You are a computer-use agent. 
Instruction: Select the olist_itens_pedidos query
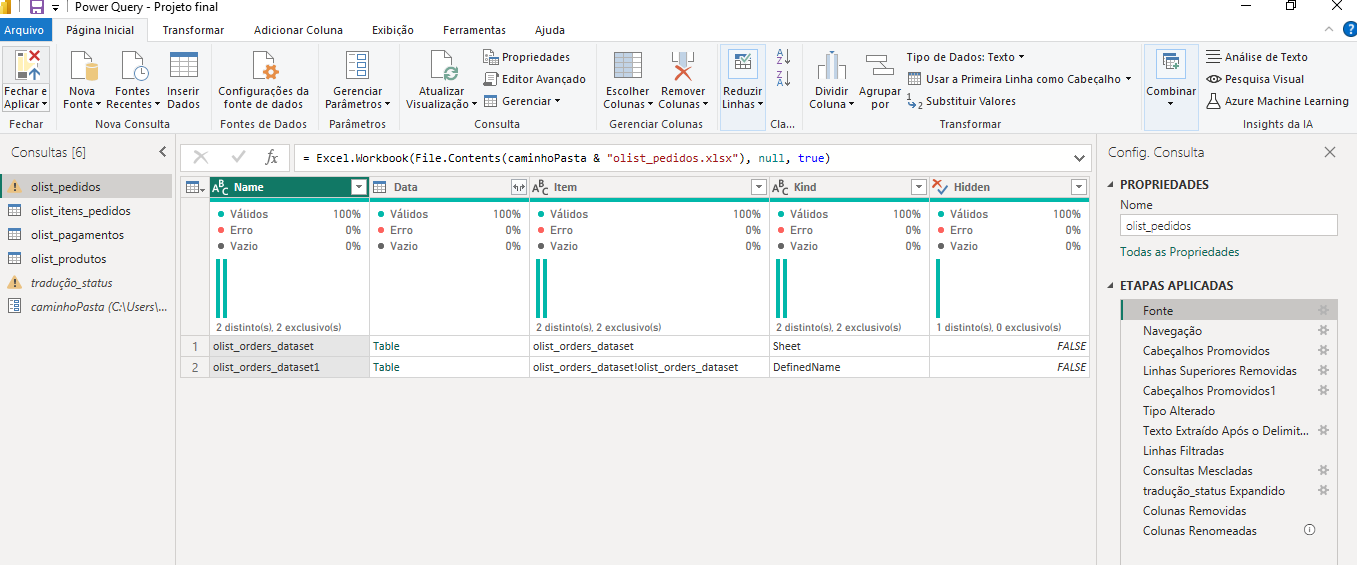[86, 211]
